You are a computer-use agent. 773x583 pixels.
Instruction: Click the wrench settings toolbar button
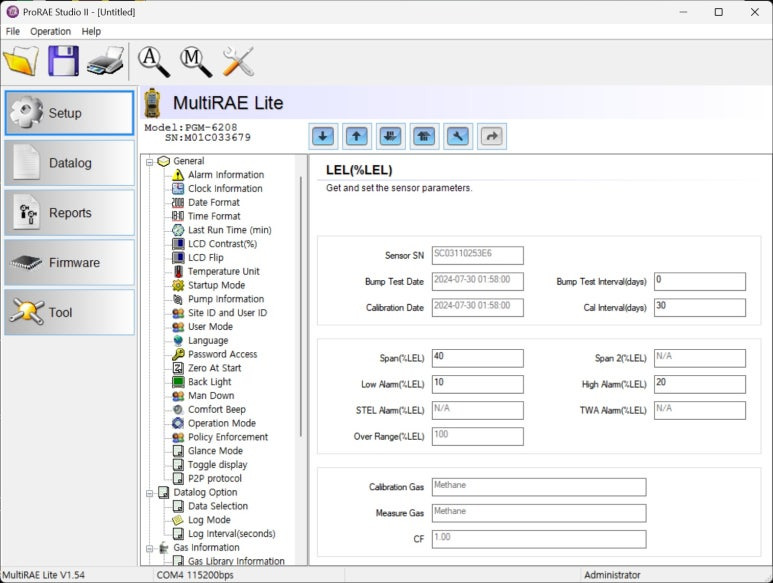click(x=458, y=136)
